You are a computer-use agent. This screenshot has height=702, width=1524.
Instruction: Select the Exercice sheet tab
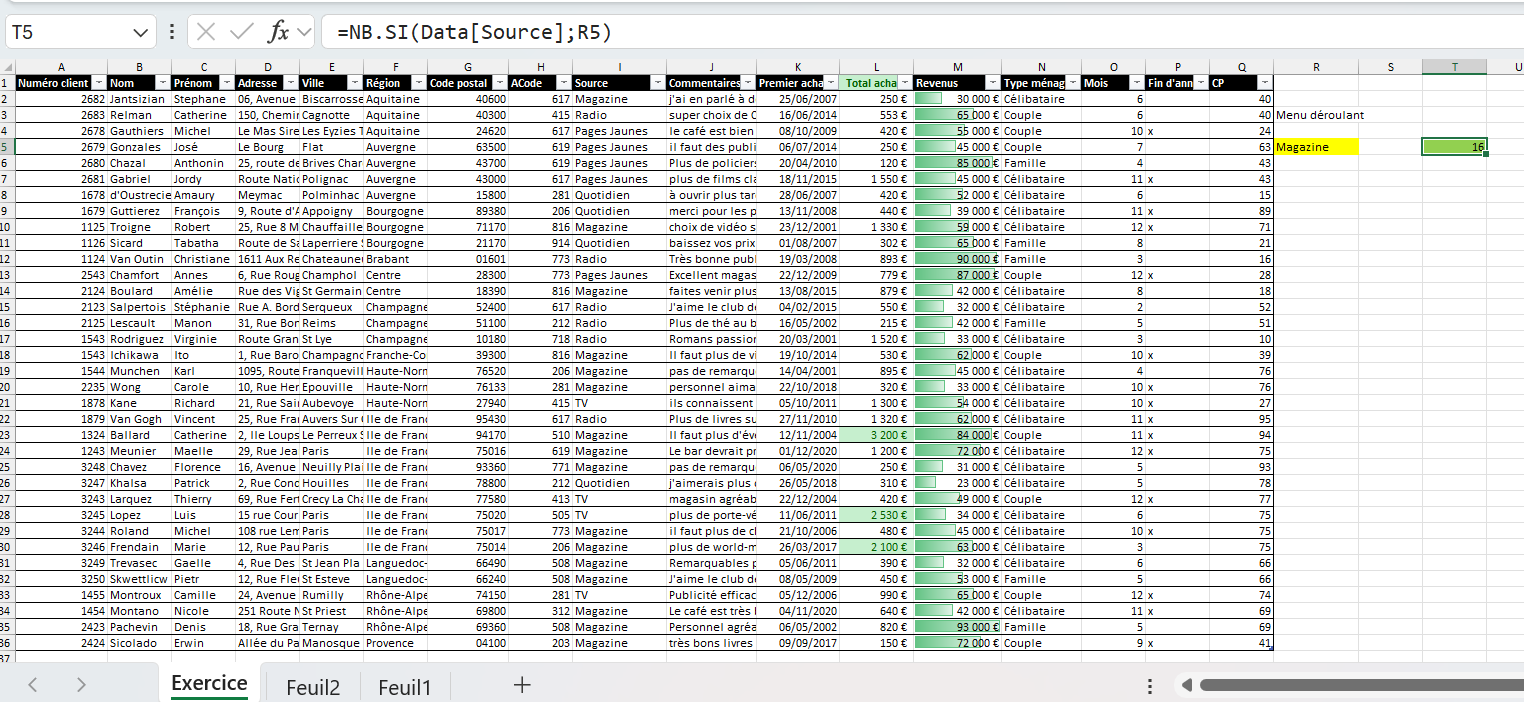tap(209, 684)
